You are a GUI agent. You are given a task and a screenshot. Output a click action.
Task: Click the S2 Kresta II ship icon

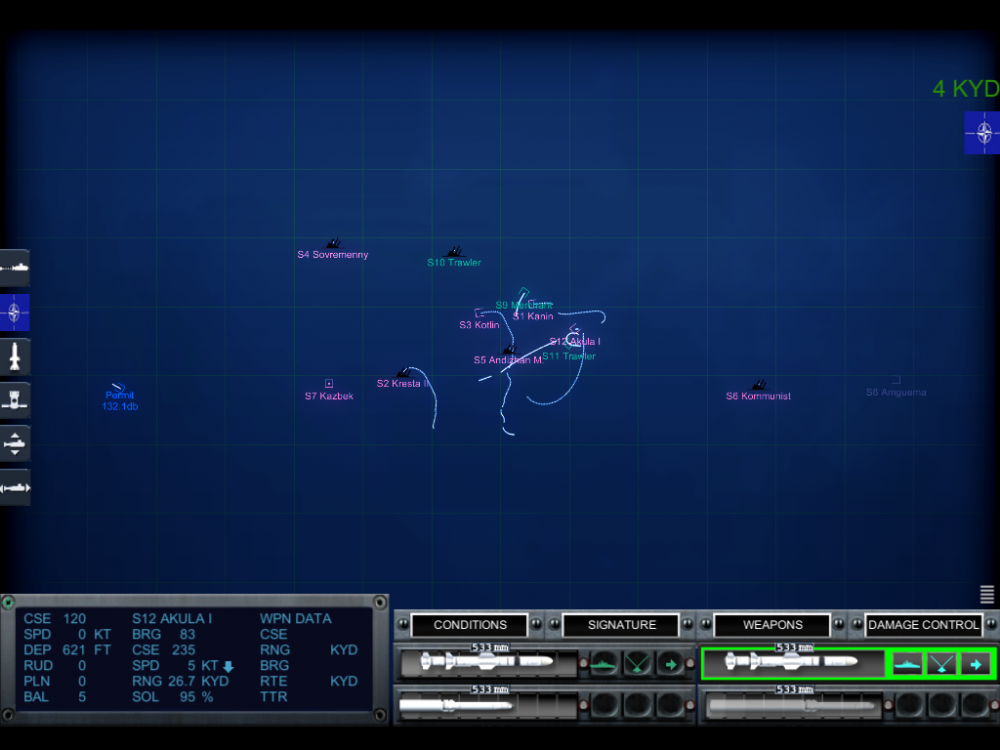[404, 372]
